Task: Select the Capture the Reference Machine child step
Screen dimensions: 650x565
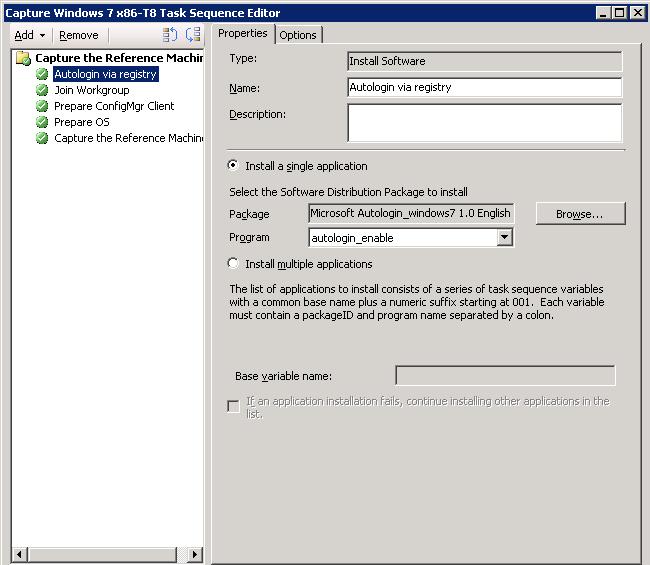Action: point(129,138)
